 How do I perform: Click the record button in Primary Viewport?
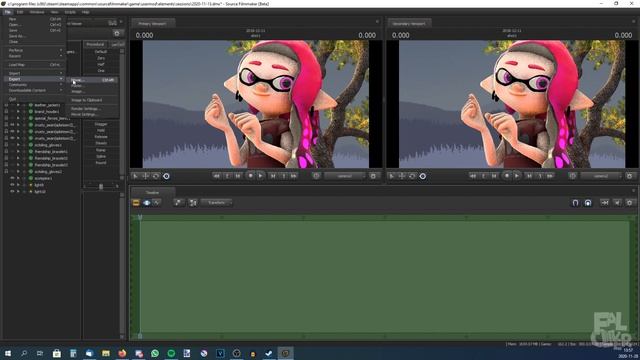(251, 176)
